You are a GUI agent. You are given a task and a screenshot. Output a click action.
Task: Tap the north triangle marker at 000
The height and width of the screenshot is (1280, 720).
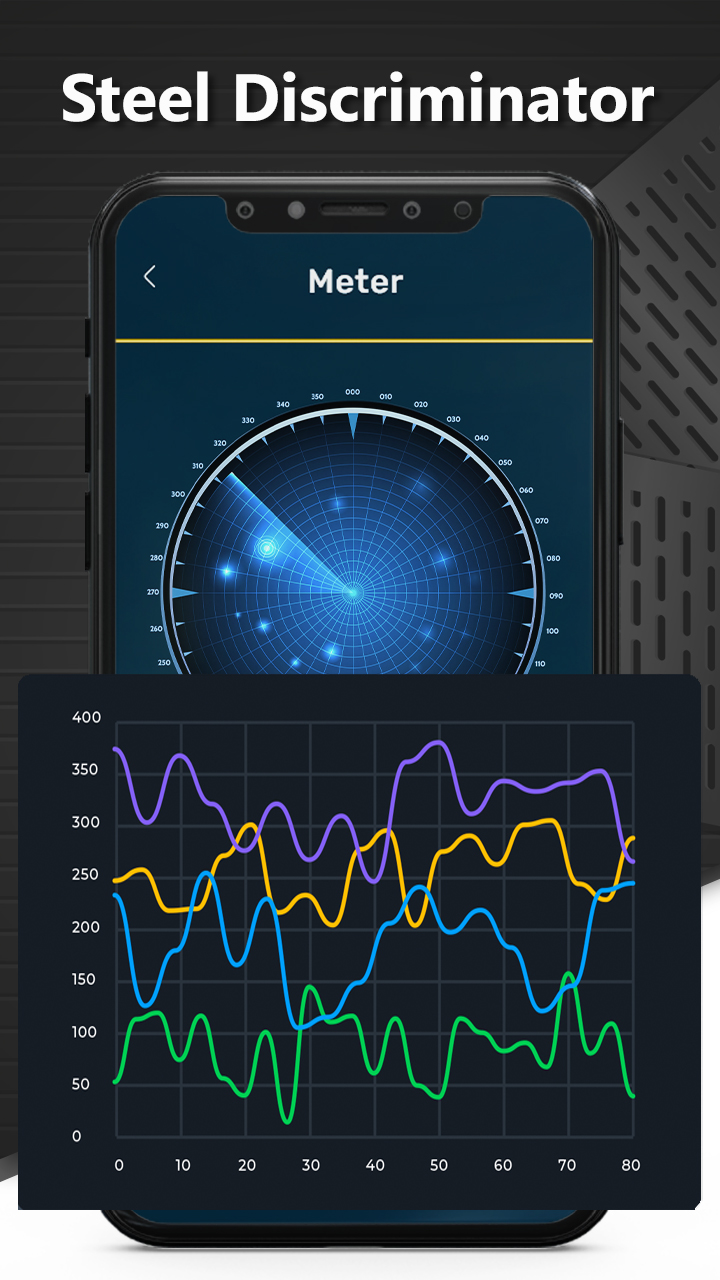(352, 423)
